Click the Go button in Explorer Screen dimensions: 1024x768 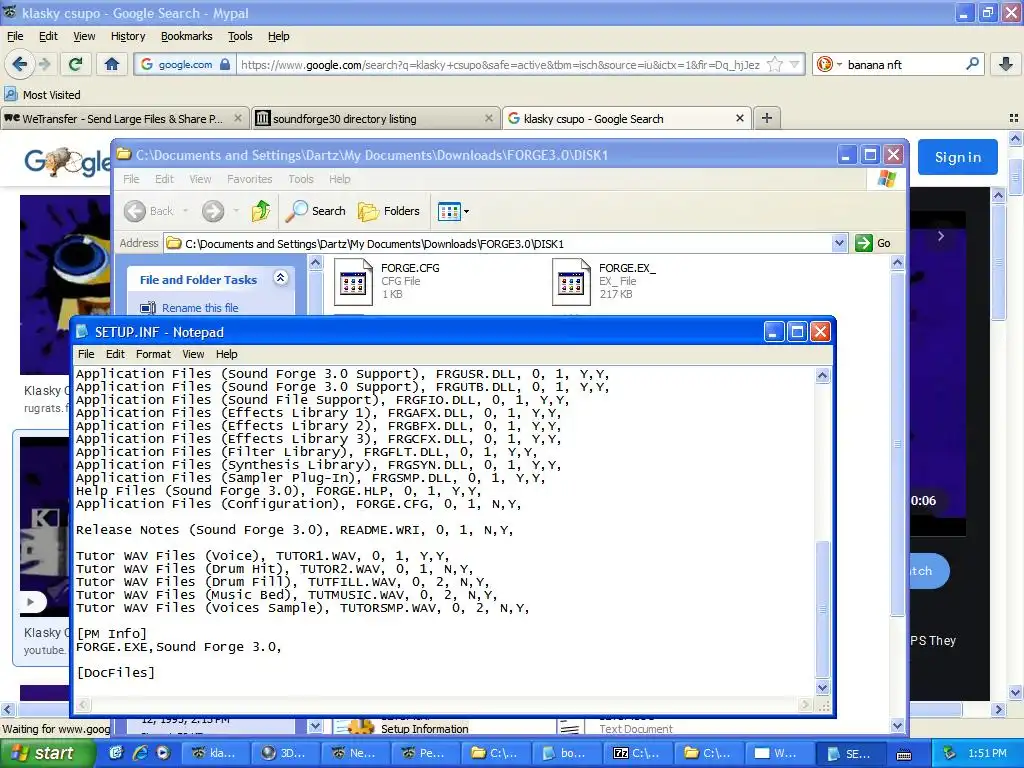873,243
